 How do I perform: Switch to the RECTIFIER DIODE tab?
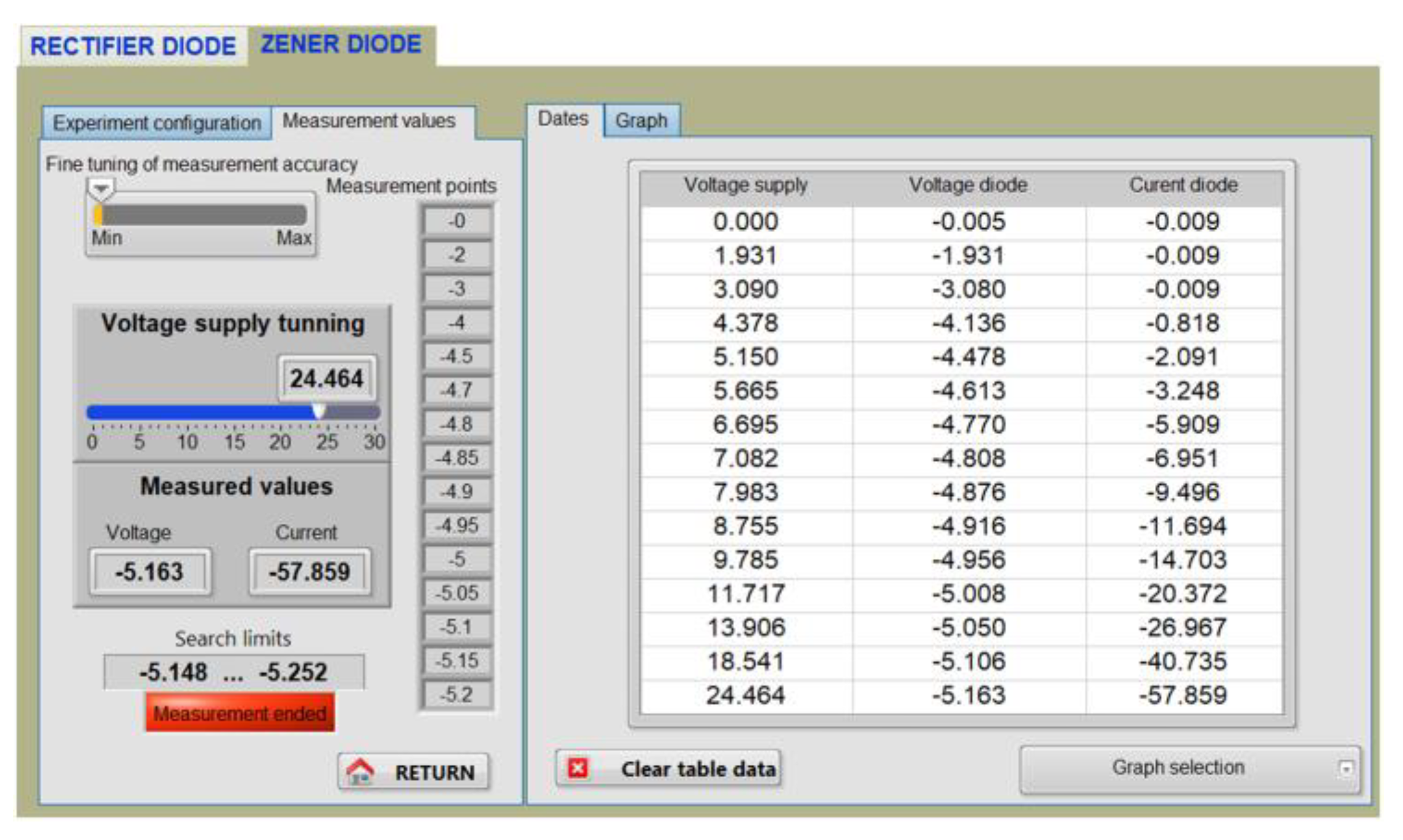click(x=133, y=46)
